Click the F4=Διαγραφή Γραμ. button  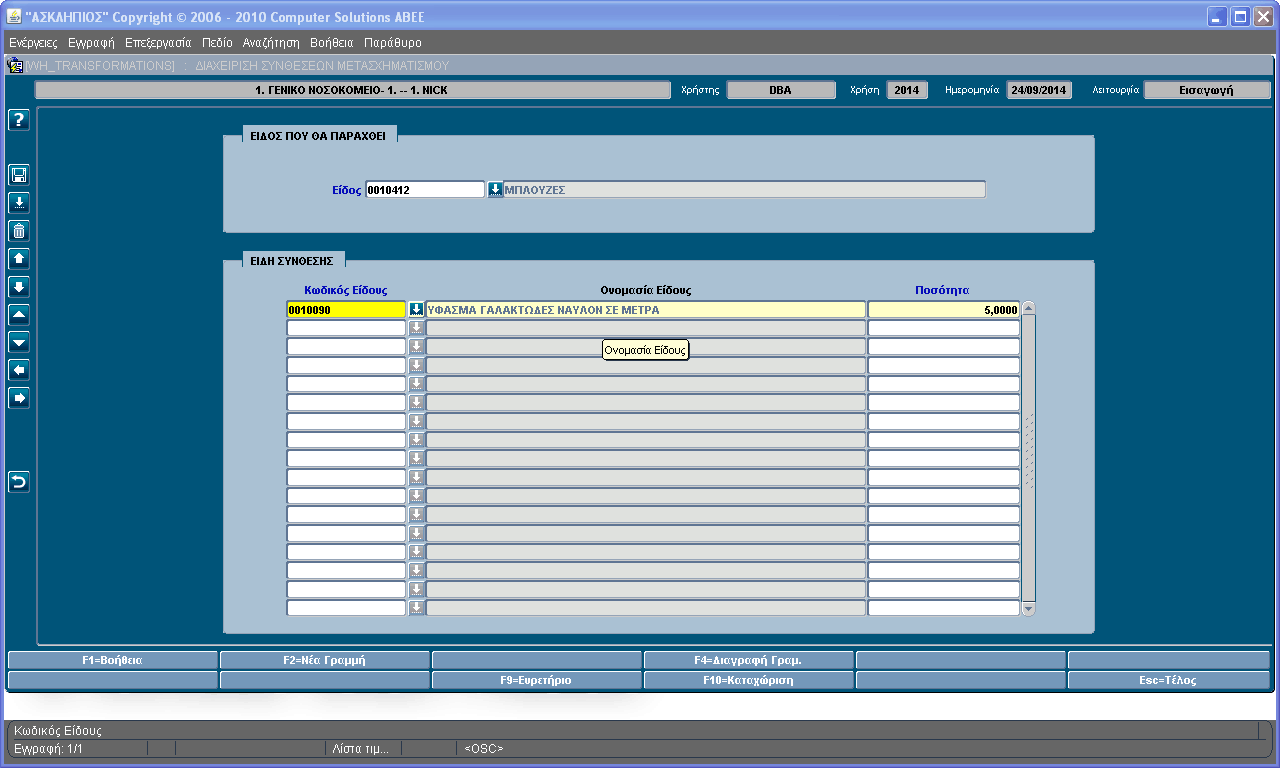[x=749, y=660]
